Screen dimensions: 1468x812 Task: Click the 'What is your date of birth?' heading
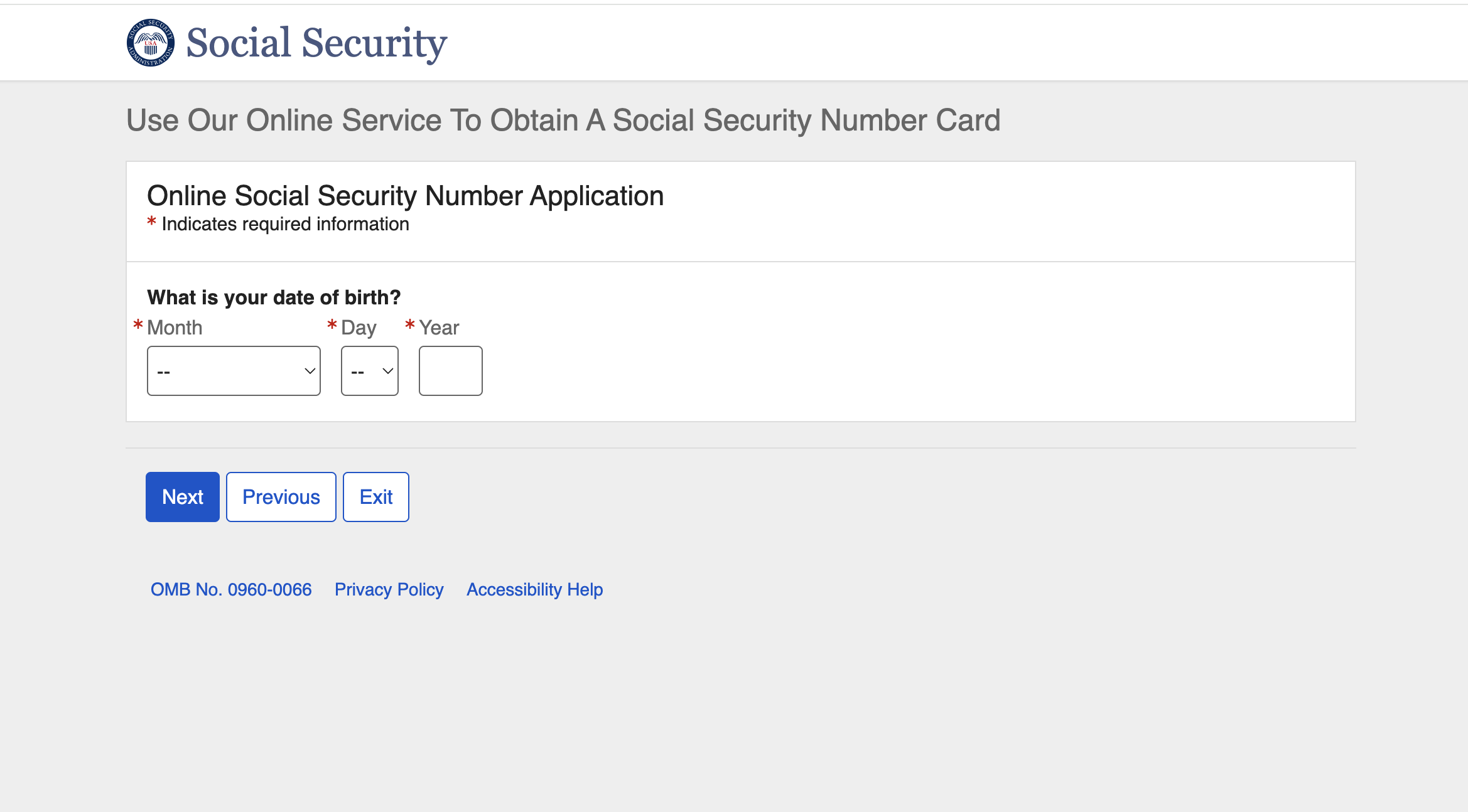[274, 297]
